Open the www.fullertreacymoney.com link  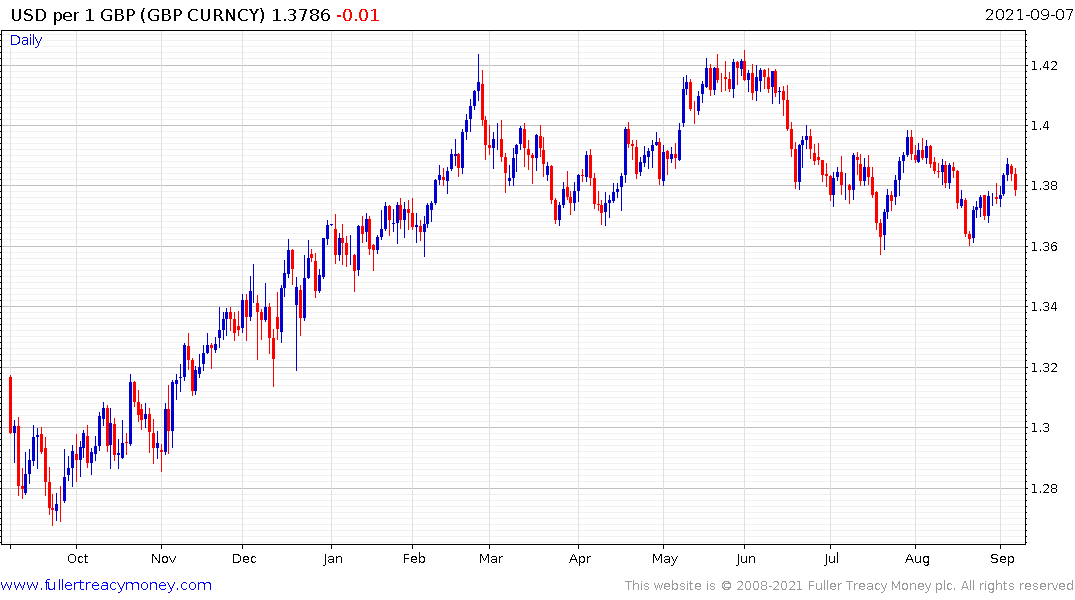click(x=106, y=585)
